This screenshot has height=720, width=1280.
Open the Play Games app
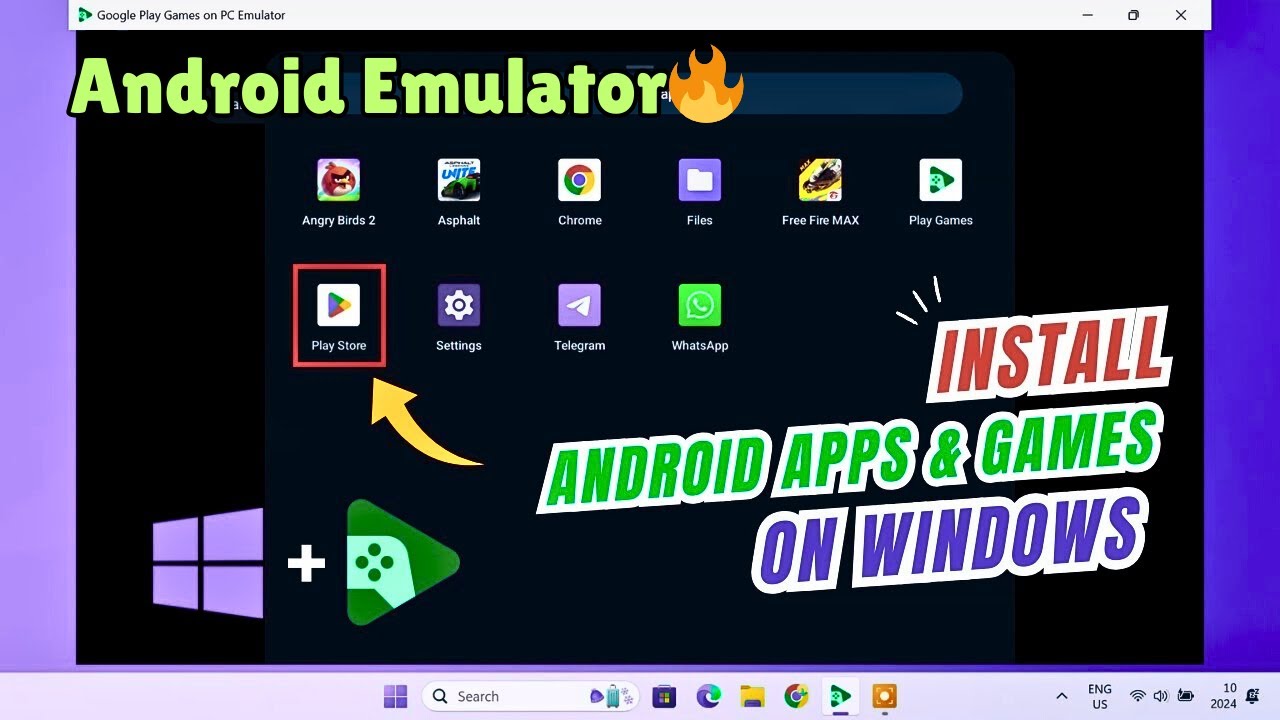[x=941, y=181]
